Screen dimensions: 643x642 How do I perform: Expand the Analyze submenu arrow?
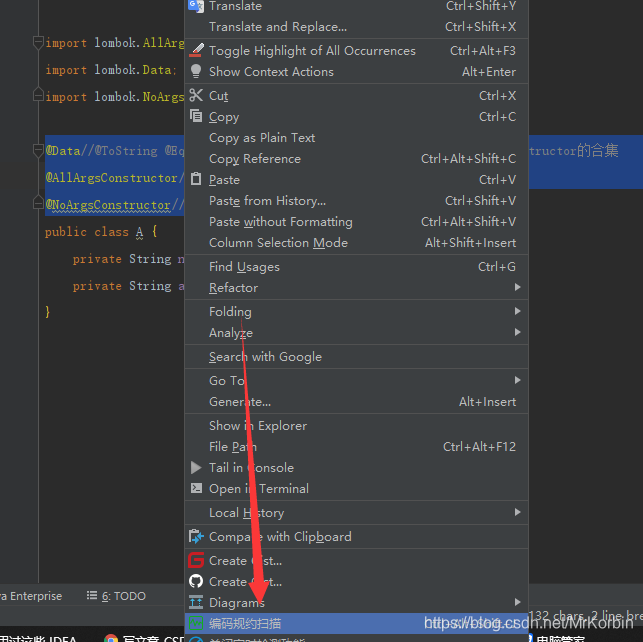518,332
